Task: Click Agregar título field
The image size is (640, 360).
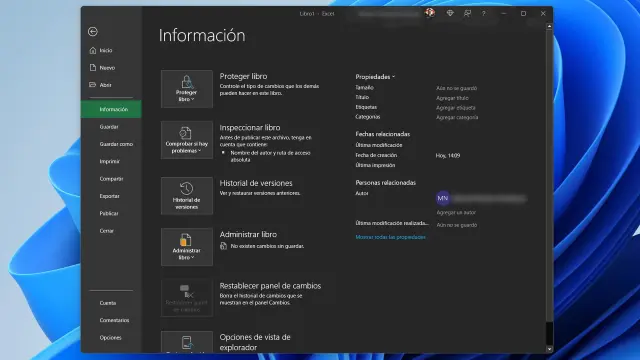Action: 452,98
